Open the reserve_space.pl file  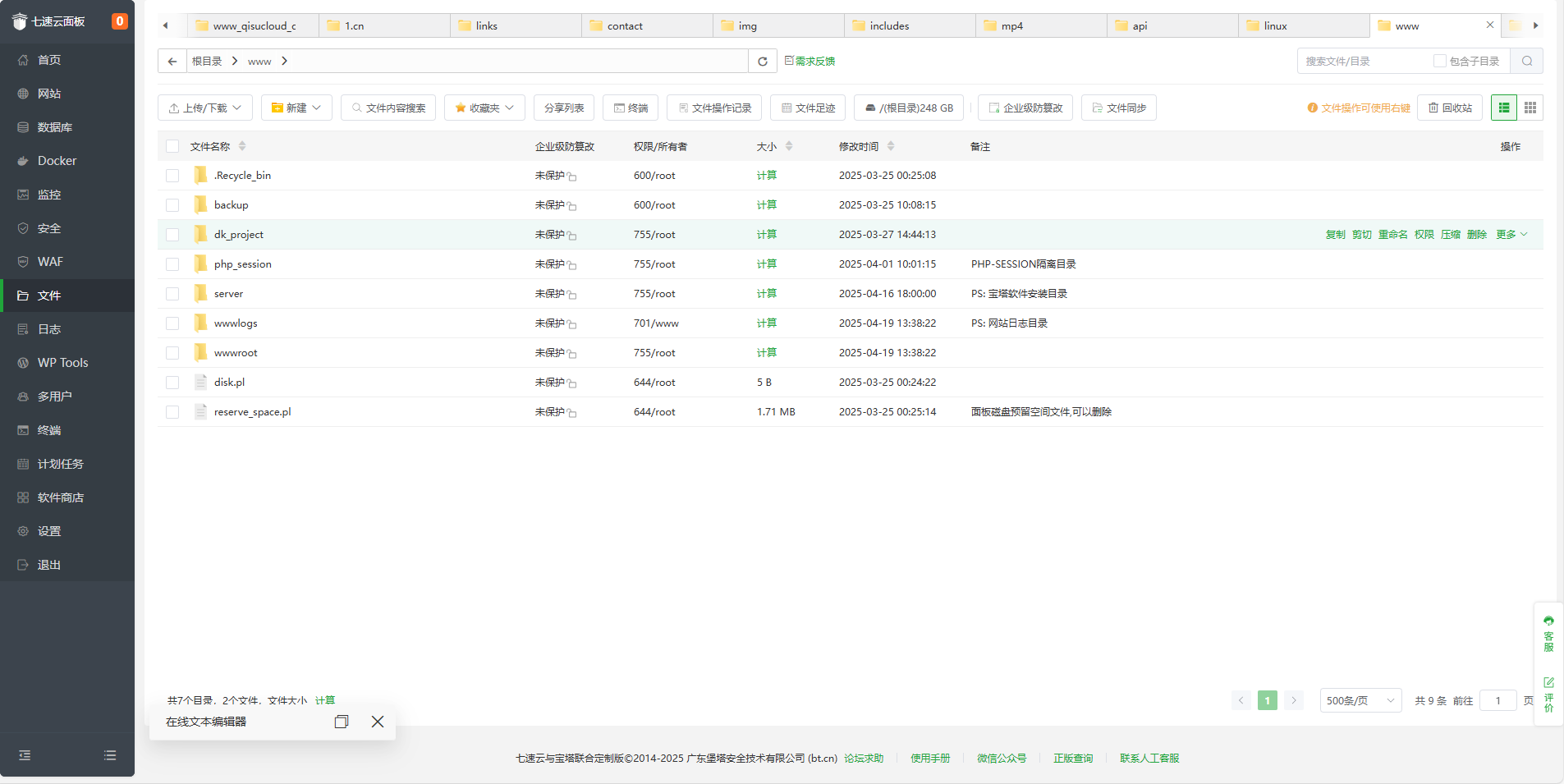click(x=252, y=412)
